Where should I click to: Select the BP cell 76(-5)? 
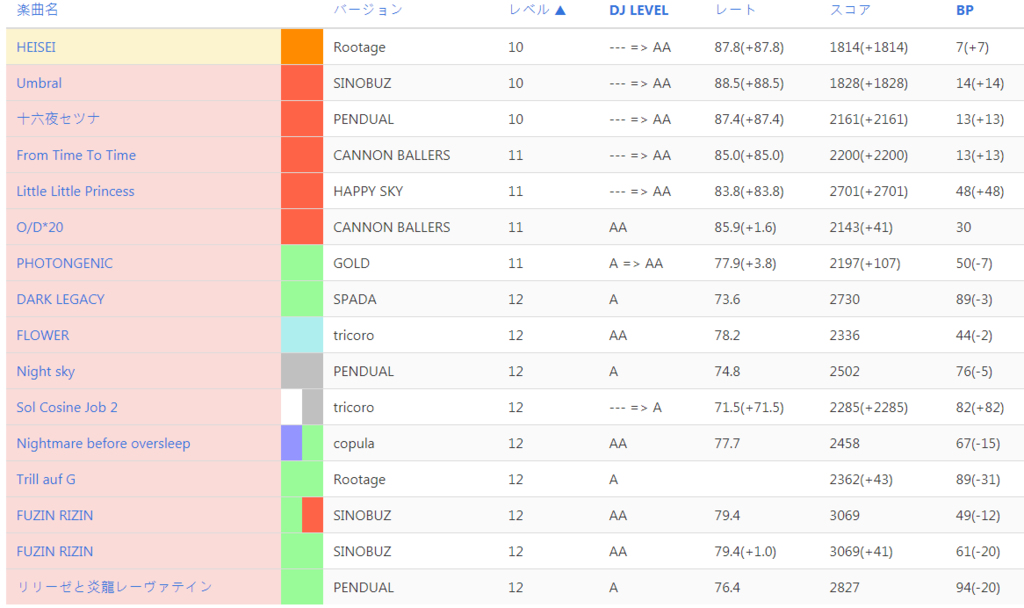[x=974, y=371]
